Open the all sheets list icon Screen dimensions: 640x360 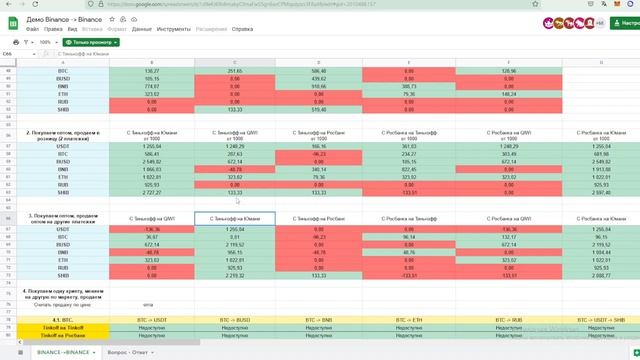click(x=20, y=352)
